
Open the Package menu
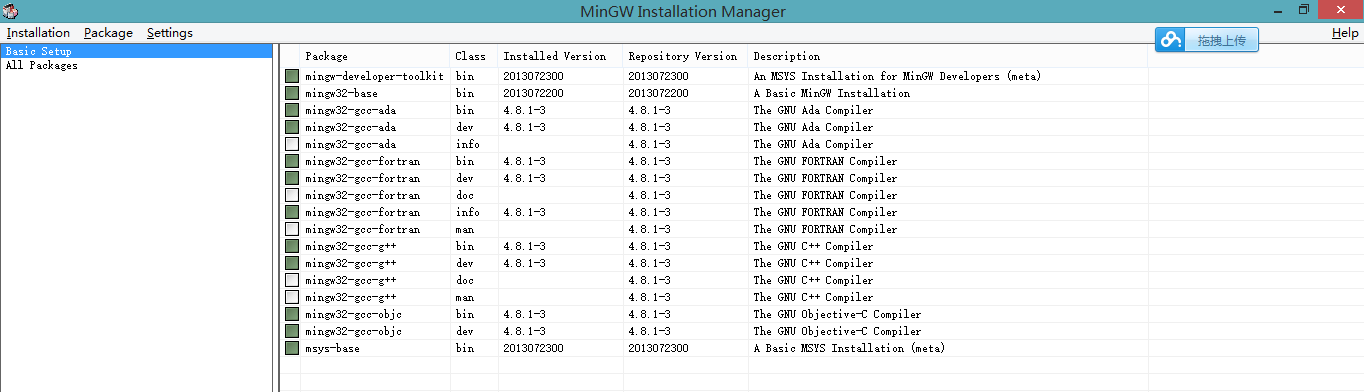[108, 33]
